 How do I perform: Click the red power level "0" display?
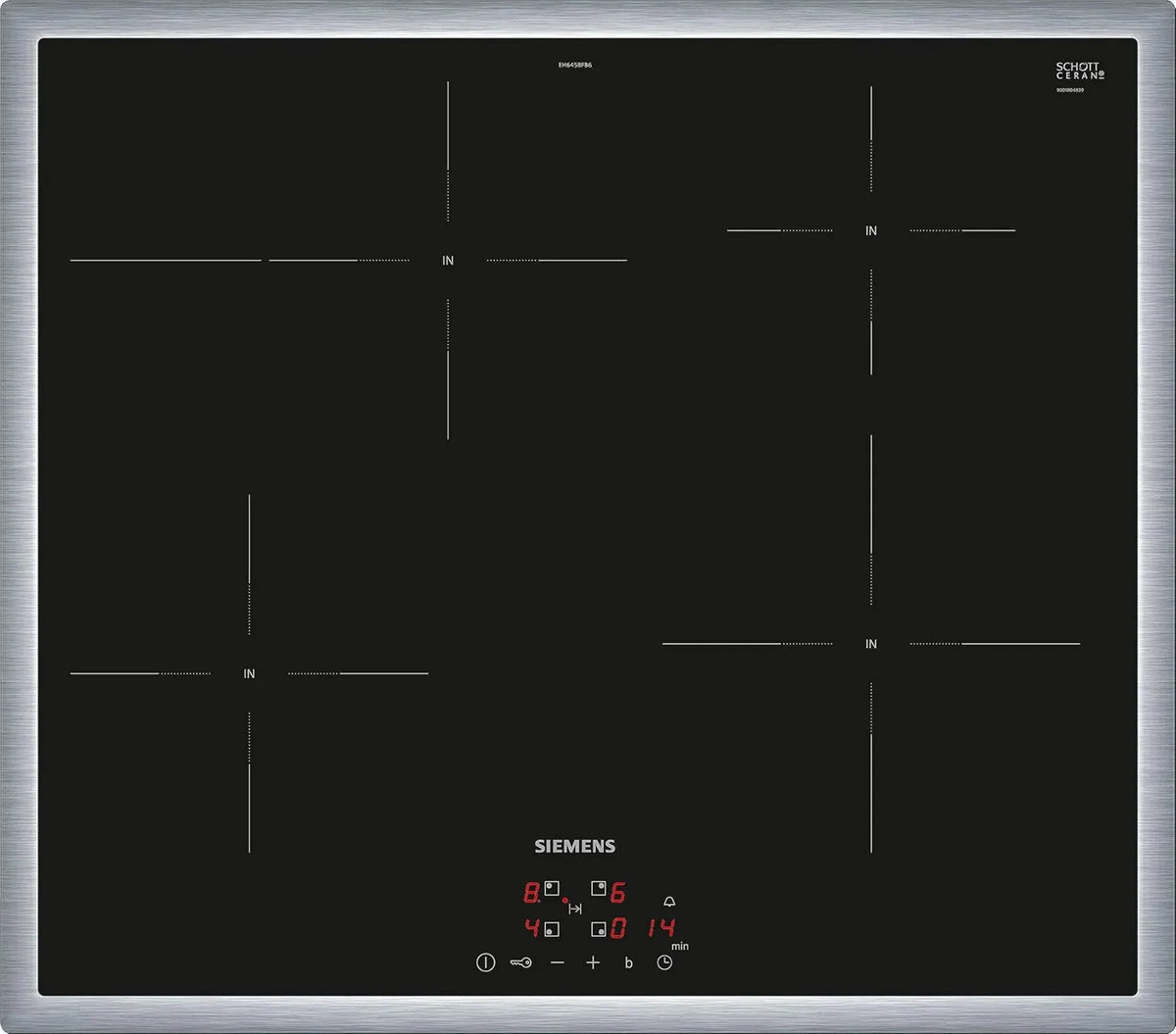(618, 927)
